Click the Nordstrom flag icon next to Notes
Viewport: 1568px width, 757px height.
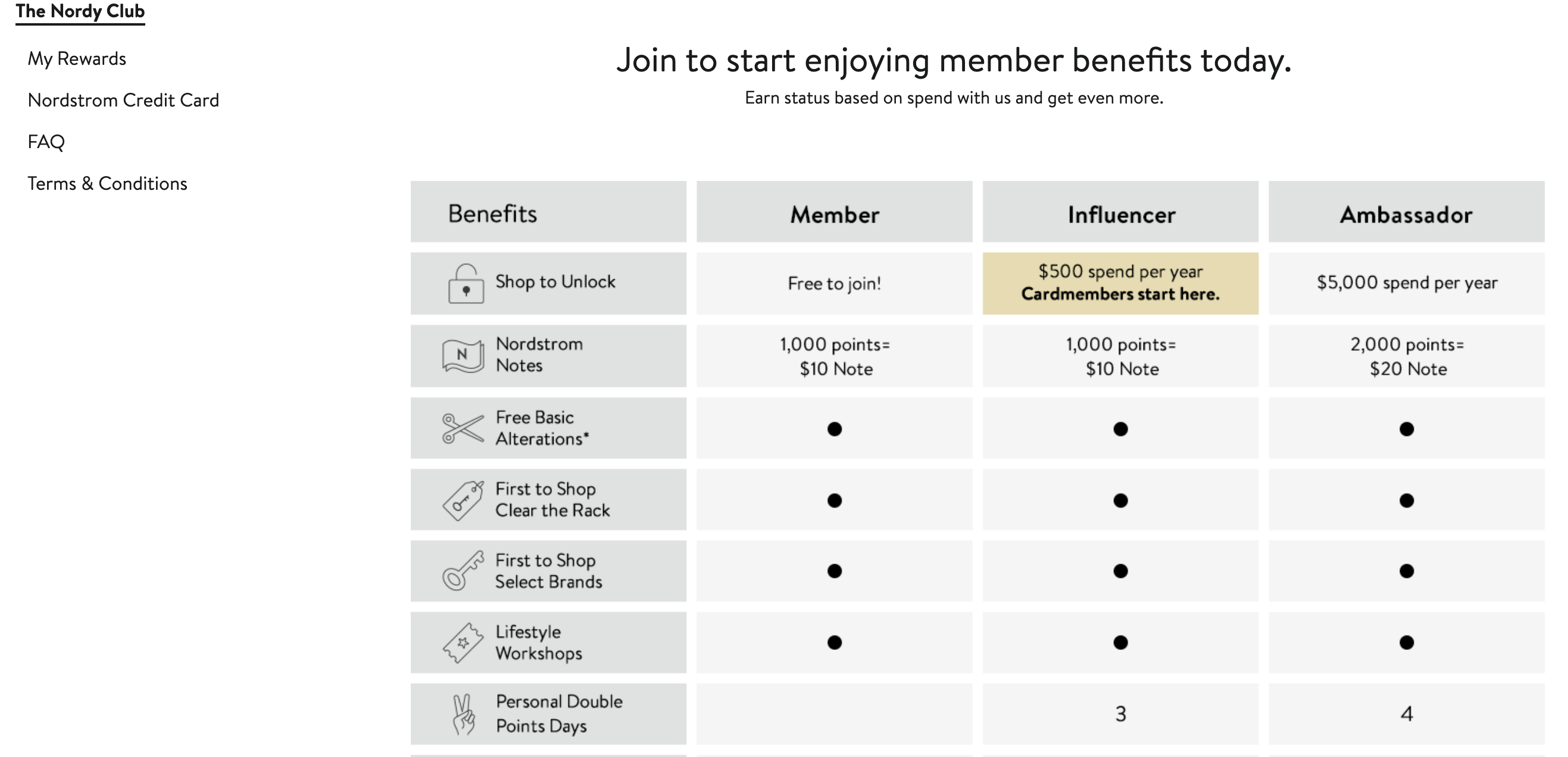(x=466, y=355)
